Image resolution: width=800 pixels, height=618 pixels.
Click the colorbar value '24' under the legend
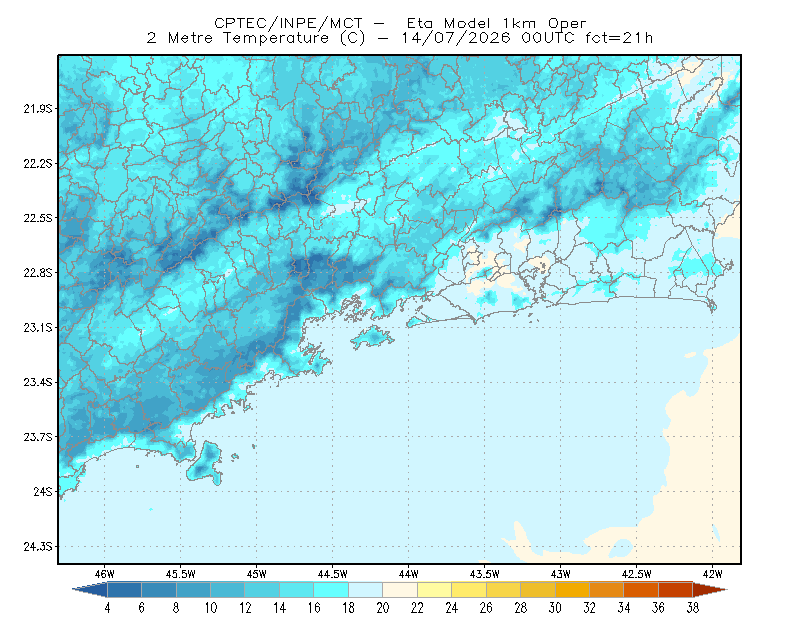[452, 608]
